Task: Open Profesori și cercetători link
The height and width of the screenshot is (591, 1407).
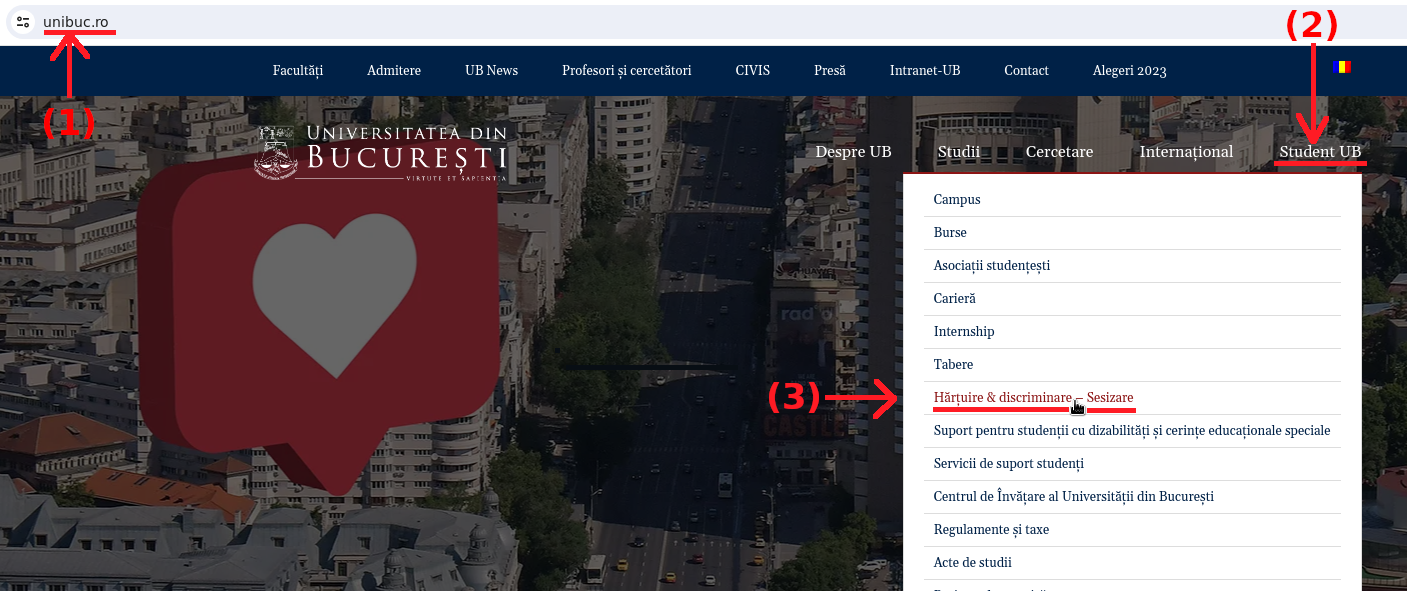Action: pyautogui.click(x=626, y=71)
